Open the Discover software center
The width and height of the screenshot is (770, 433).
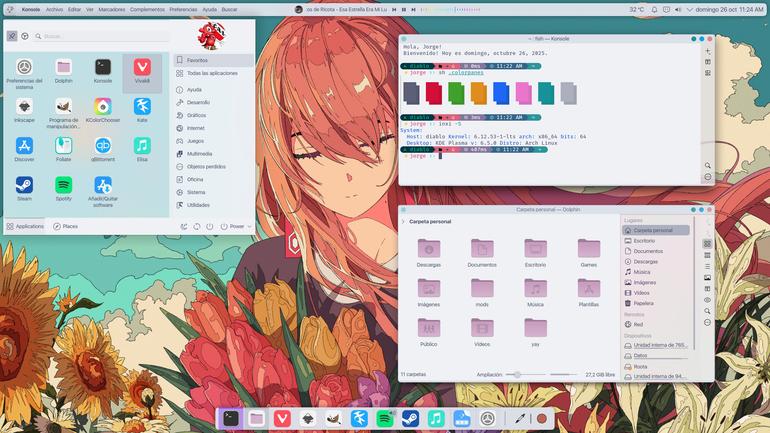[24, 149]
